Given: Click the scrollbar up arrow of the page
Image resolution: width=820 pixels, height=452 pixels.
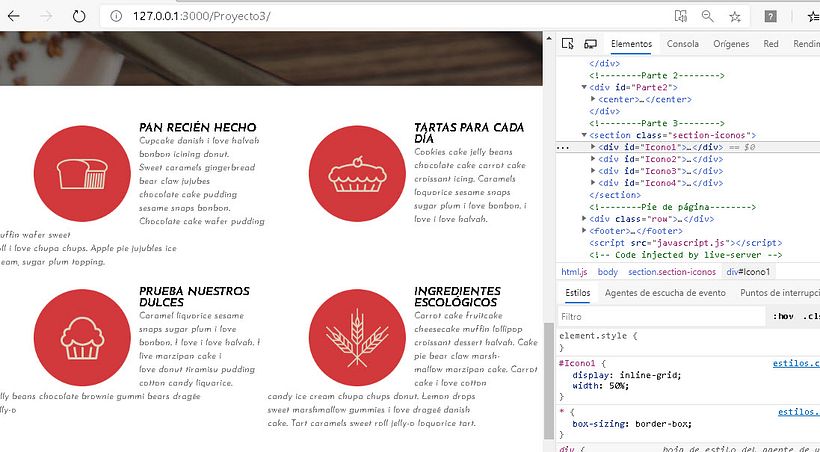Looking at the screenshot, I should click(549, 38).
